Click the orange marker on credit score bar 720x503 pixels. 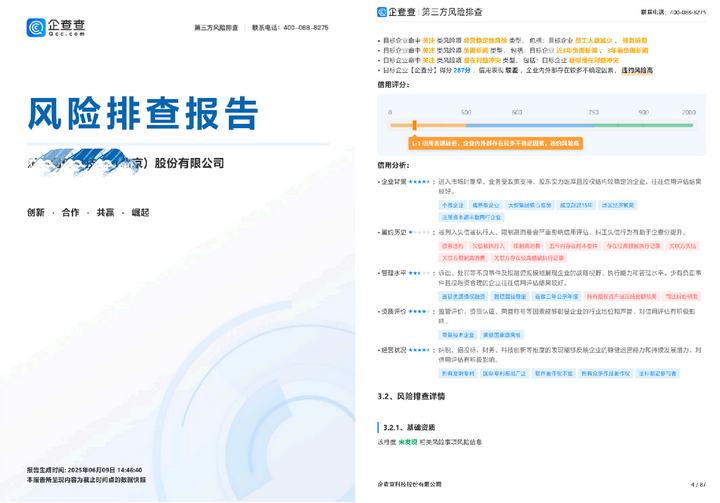click(x=415, y=125)
